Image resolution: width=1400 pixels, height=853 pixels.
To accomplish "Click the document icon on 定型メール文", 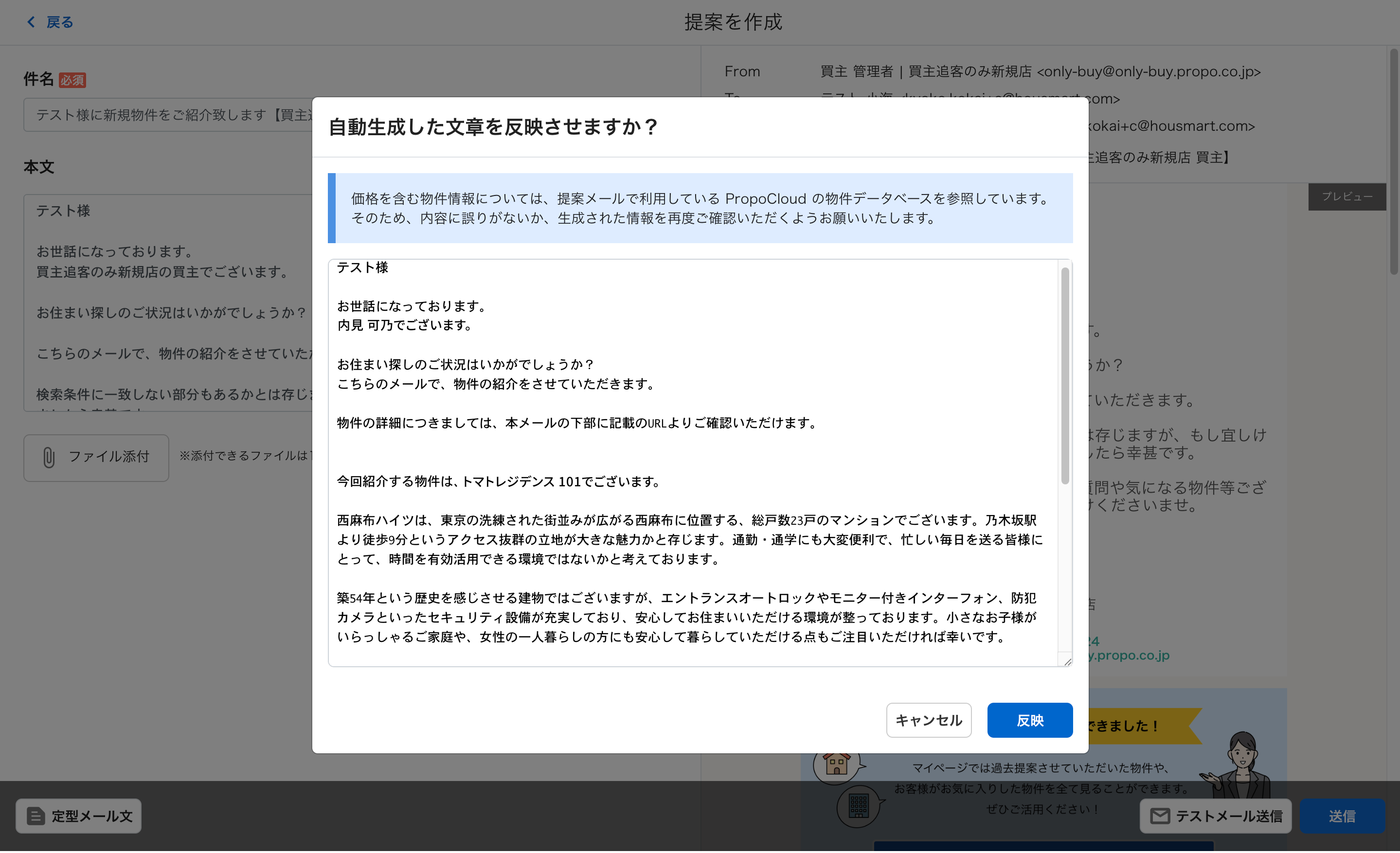I will [35, 816].
